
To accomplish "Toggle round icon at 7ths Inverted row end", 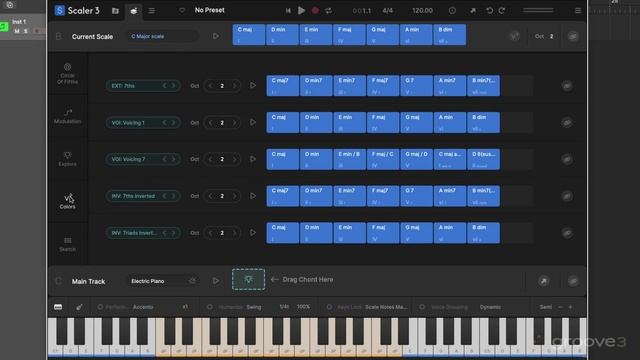I will click(x=567, y=196).
